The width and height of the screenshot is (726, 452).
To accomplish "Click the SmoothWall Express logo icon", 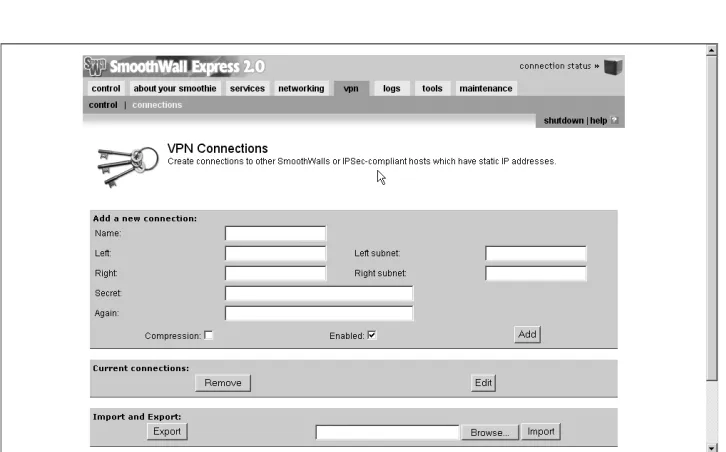I will pyautogui.click(x=95, y=66).
